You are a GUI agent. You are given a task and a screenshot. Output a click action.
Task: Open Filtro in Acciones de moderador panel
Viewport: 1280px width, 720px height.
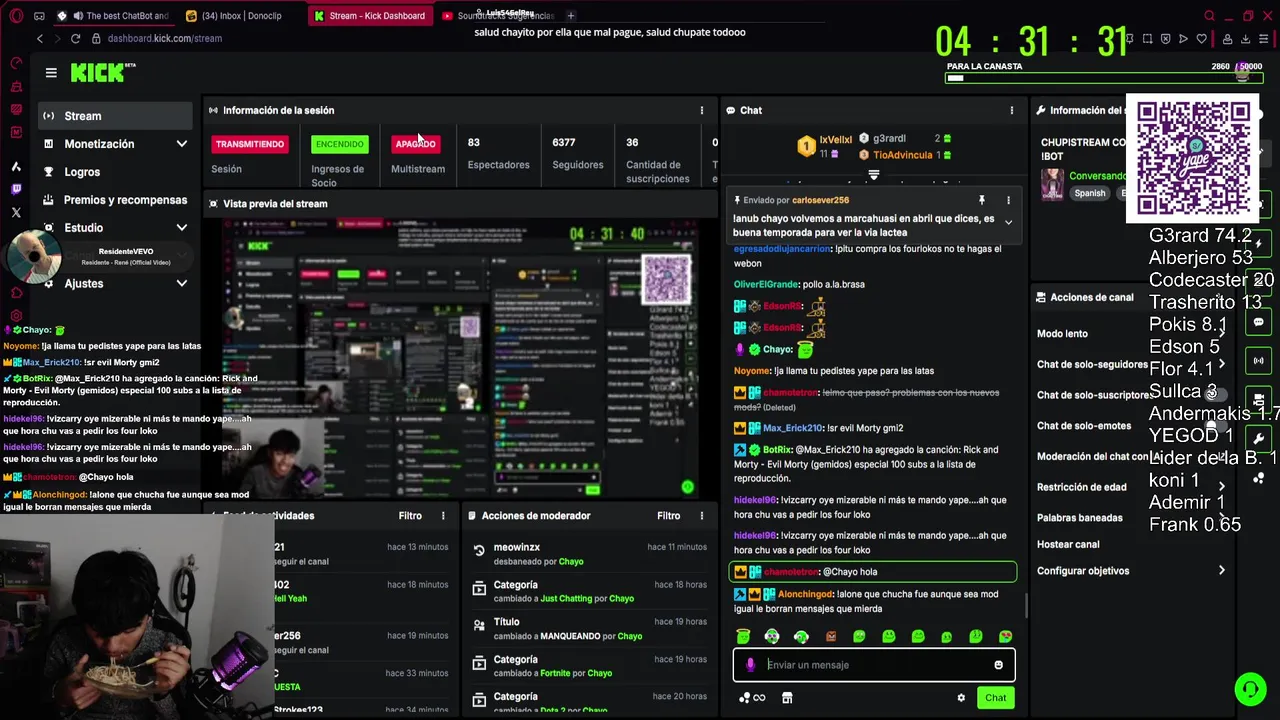point(669,516)
